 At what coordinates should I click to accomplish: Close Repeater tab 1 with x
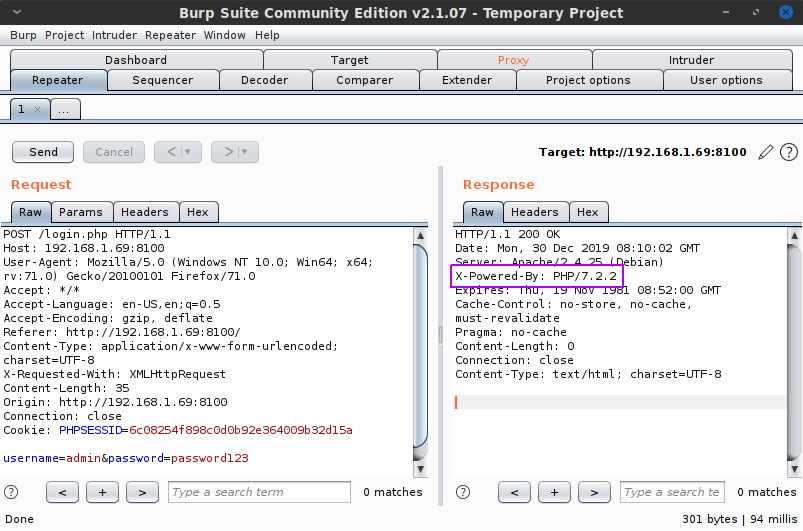pos(38,109)
